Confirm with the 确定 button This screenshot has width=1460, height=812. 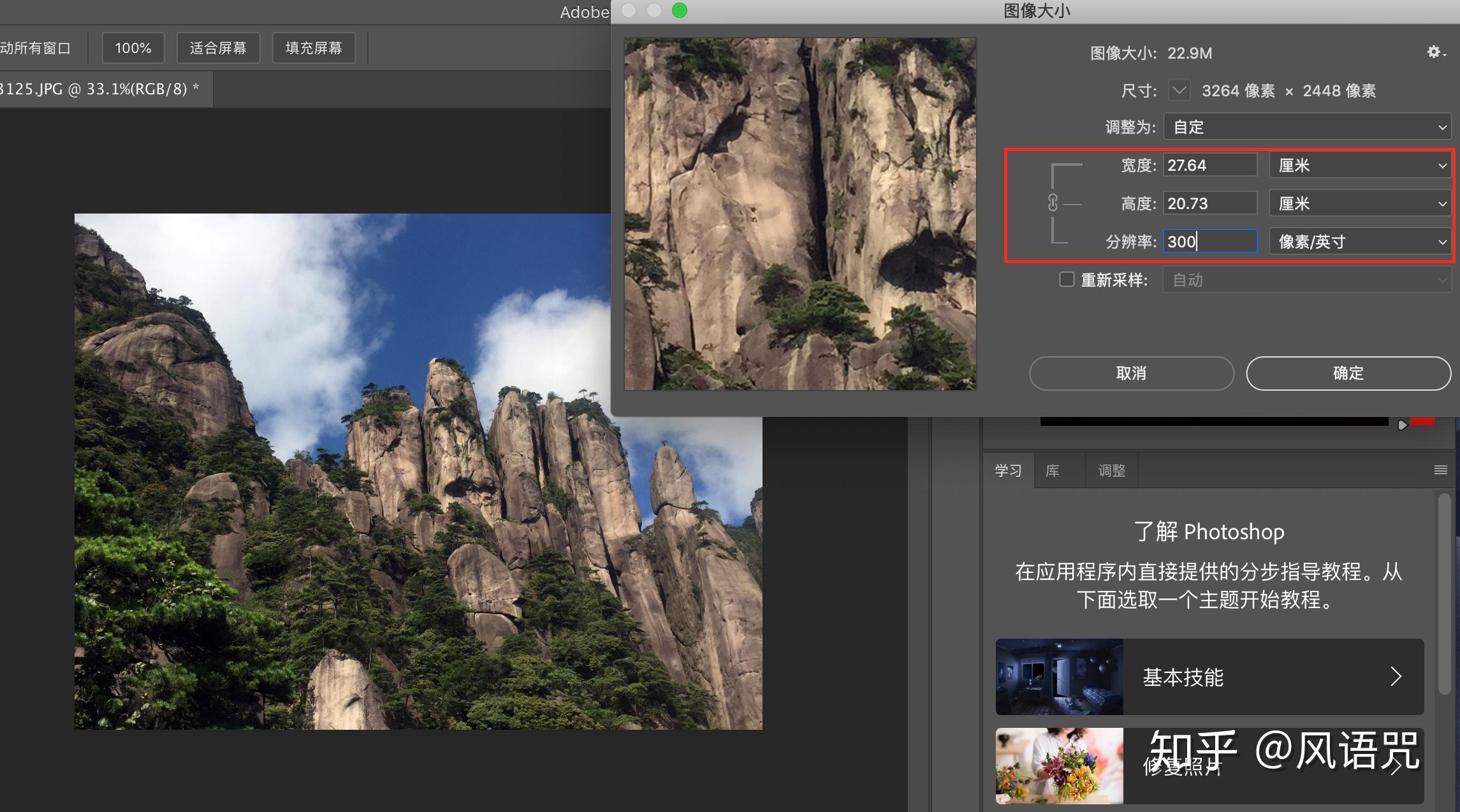tap(1348, 373)
